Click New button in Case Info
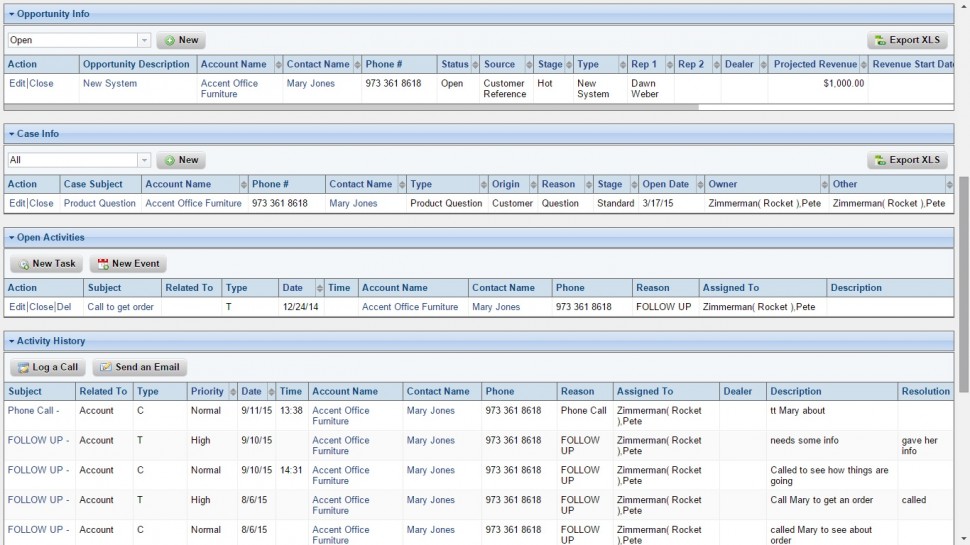This screenshot has width=970, height=545. click(x=181, y=160)
